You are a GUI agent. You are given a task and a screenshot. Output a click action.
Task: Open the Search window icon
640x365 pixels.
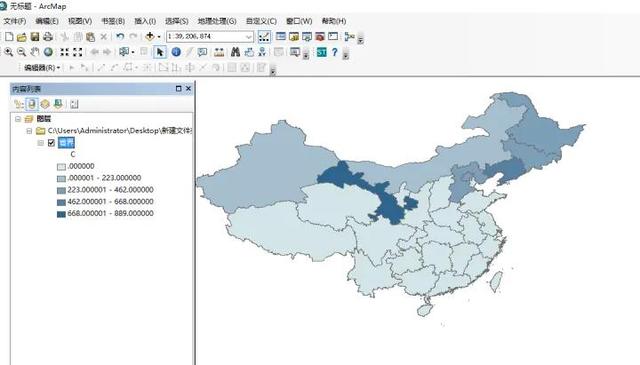point(307,37)
